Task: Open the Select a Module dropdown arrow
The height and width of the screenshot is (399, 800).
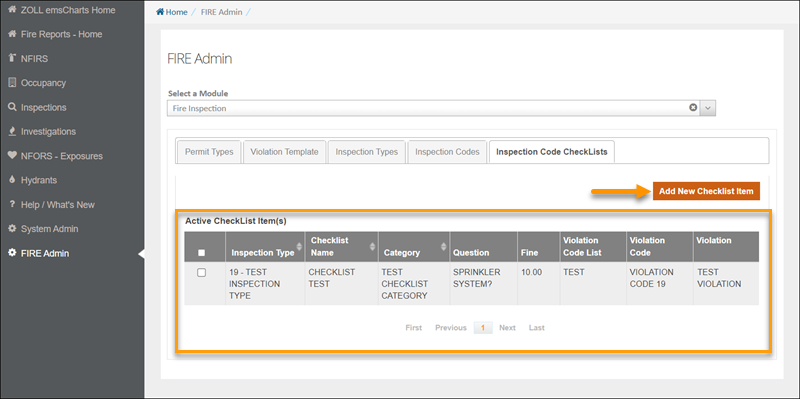Action: 708,108
